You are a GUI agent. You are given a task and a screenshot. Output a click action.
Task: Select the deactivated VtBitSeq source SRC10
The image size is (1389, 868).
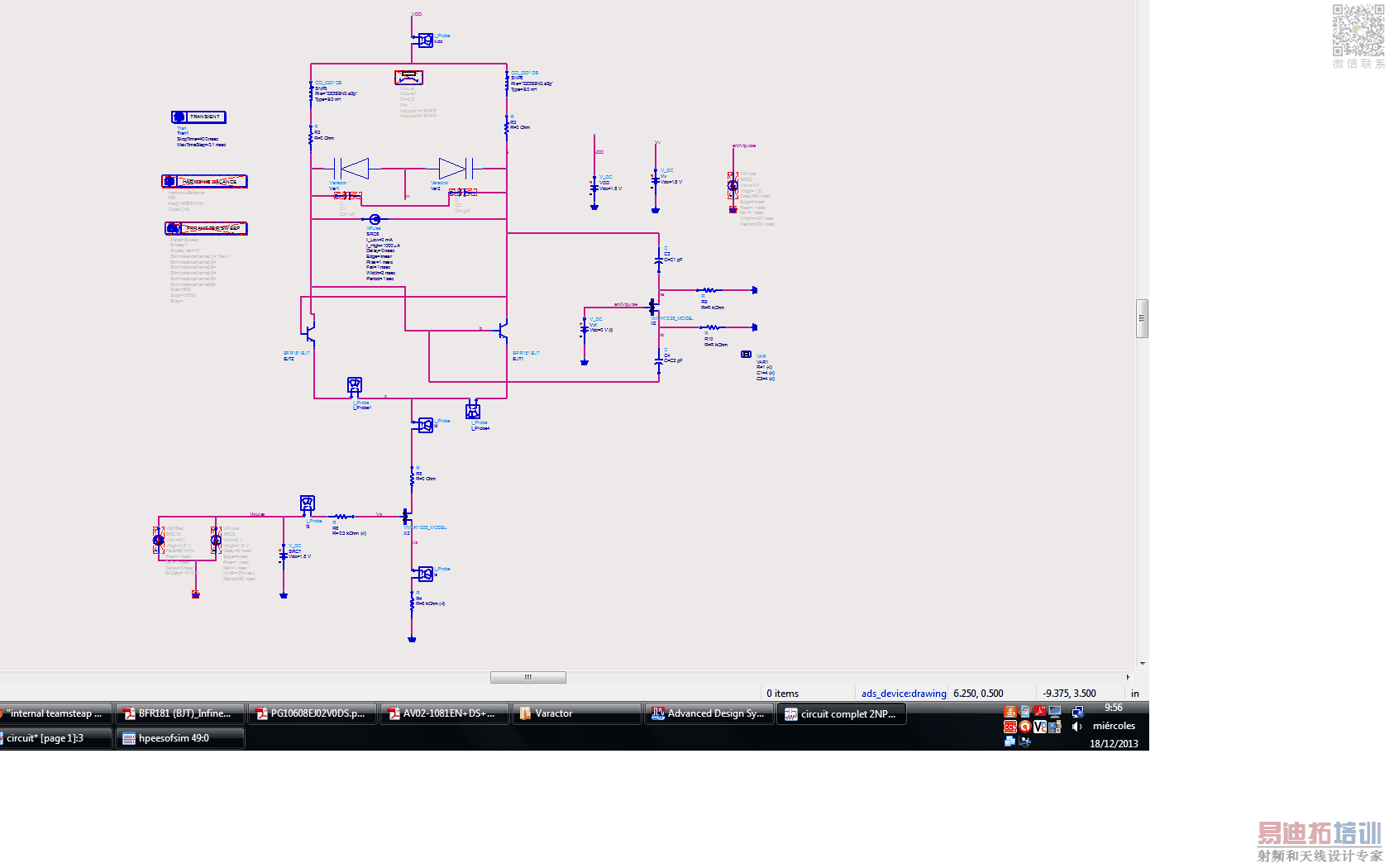[x=159, y=541]
